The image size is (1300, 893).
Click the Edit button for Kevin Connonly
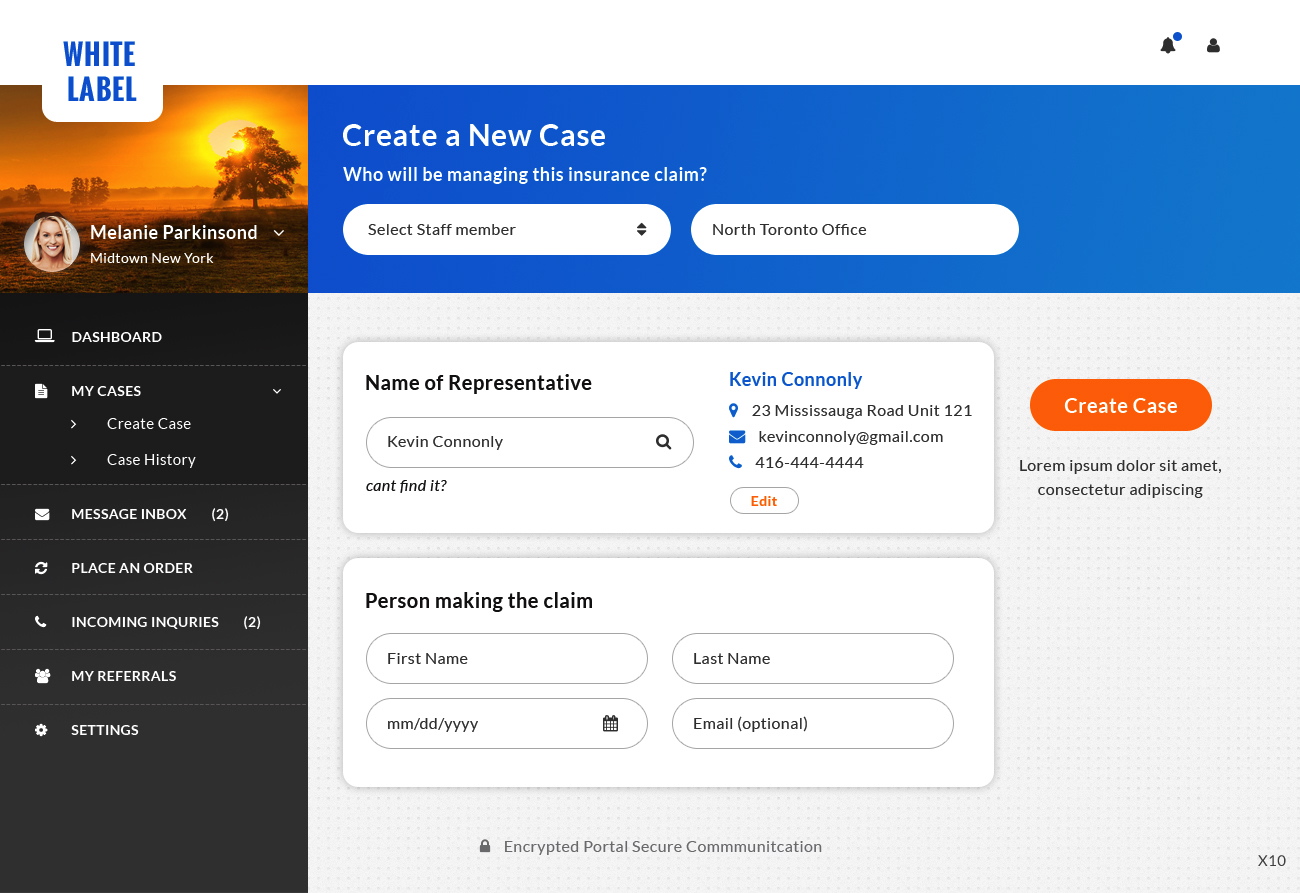pos(764,501)
